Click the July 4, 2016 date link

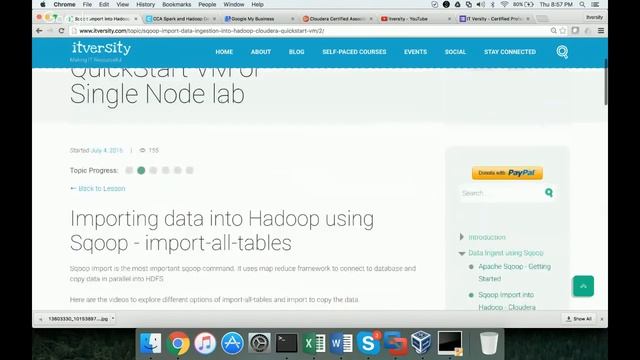click(107, 150)
